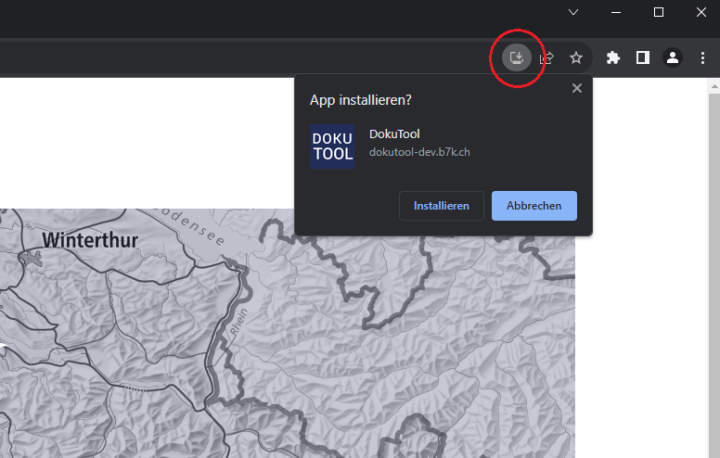This screenshot has height=458, width=720.
Task: Toggle the browser side panel icon
Action: point(643,58)
